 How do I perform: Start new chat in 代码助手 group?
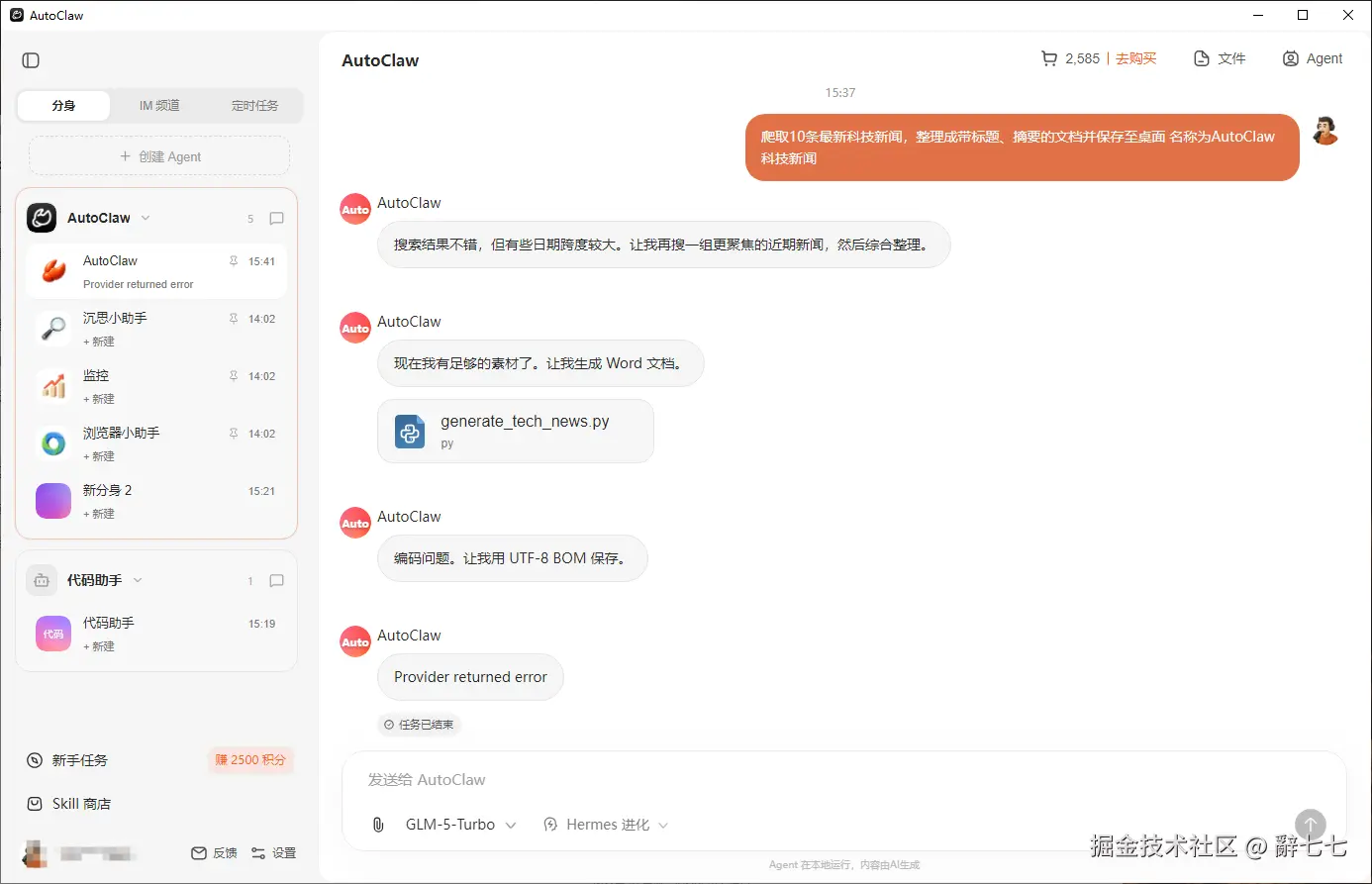(x=277, y=580)
